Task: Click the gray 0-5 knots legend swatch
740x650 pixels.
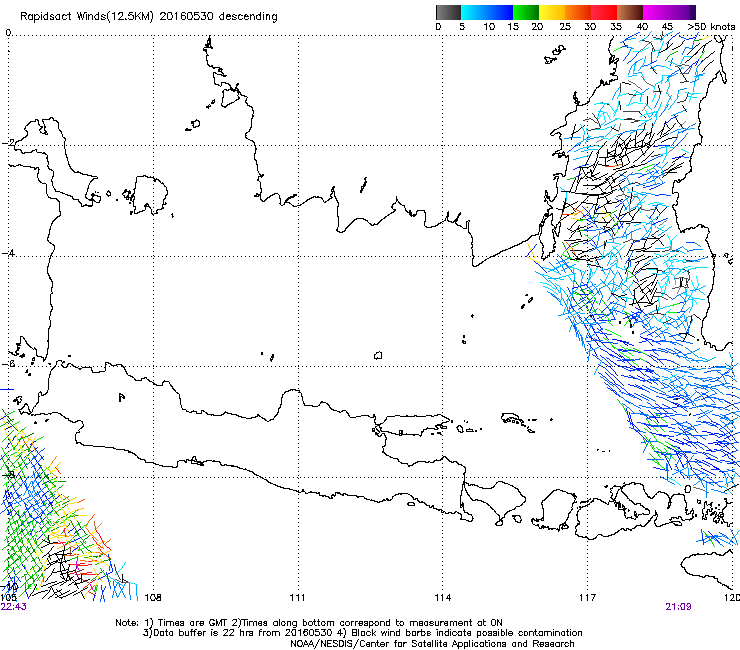Action: pyautogui.click(x=448, y=12)
